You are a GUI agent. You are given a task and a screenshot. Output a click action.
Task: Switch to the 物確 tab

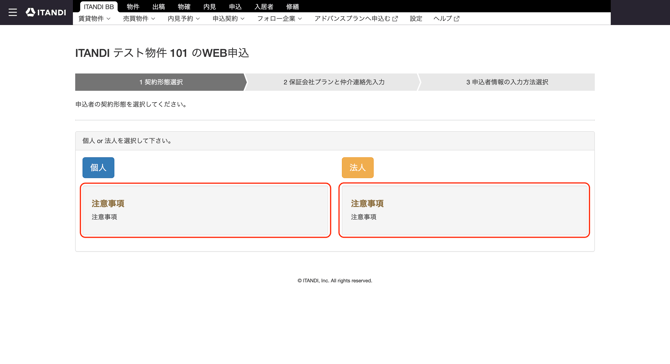tap(184, 7)
